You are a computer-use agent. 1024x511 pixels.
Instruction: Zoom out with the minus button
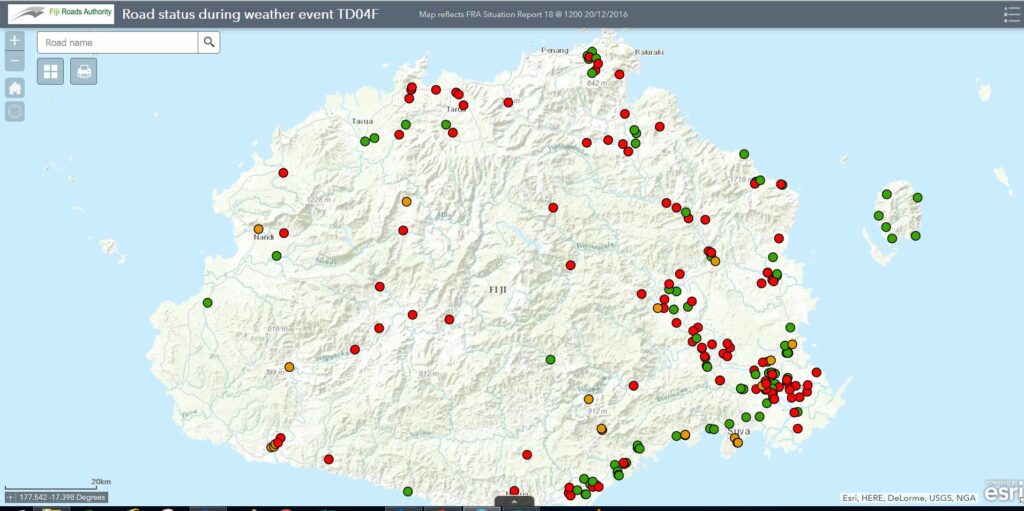click(15, 61)
